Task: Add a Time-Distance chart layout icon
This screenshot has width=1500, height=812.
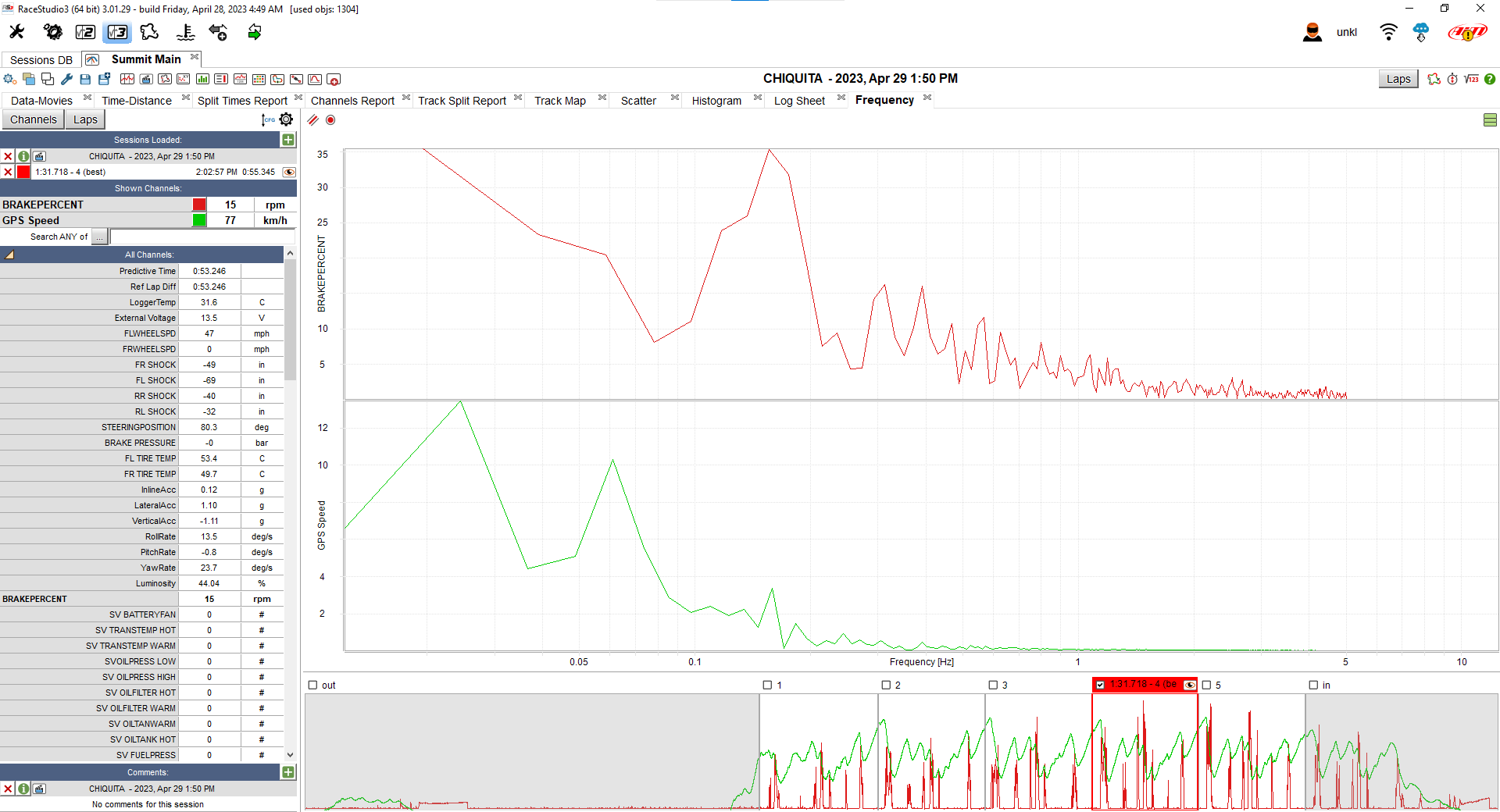Action: (x=127, y=79)
